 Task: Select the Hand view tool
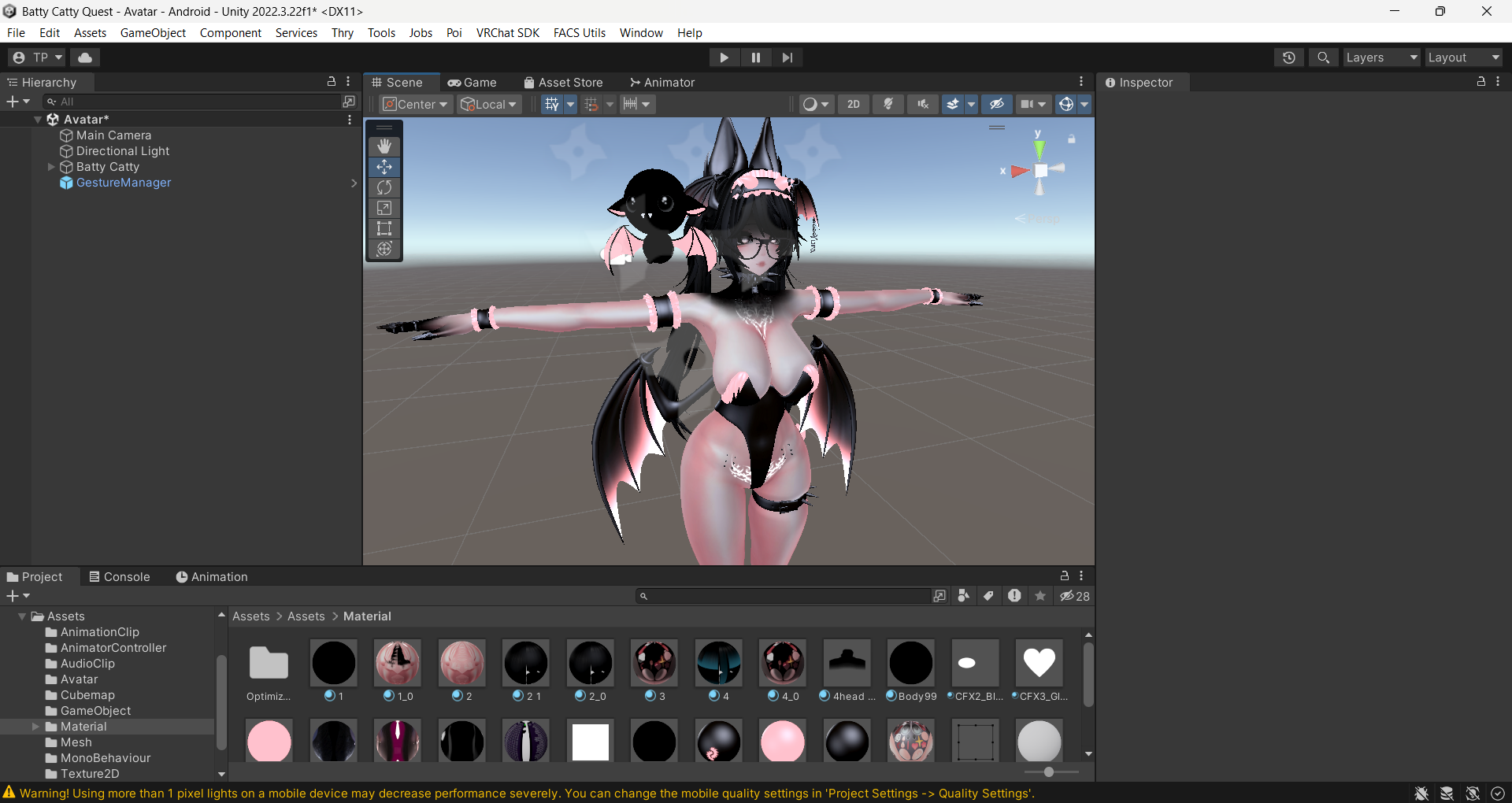point(384,146)
